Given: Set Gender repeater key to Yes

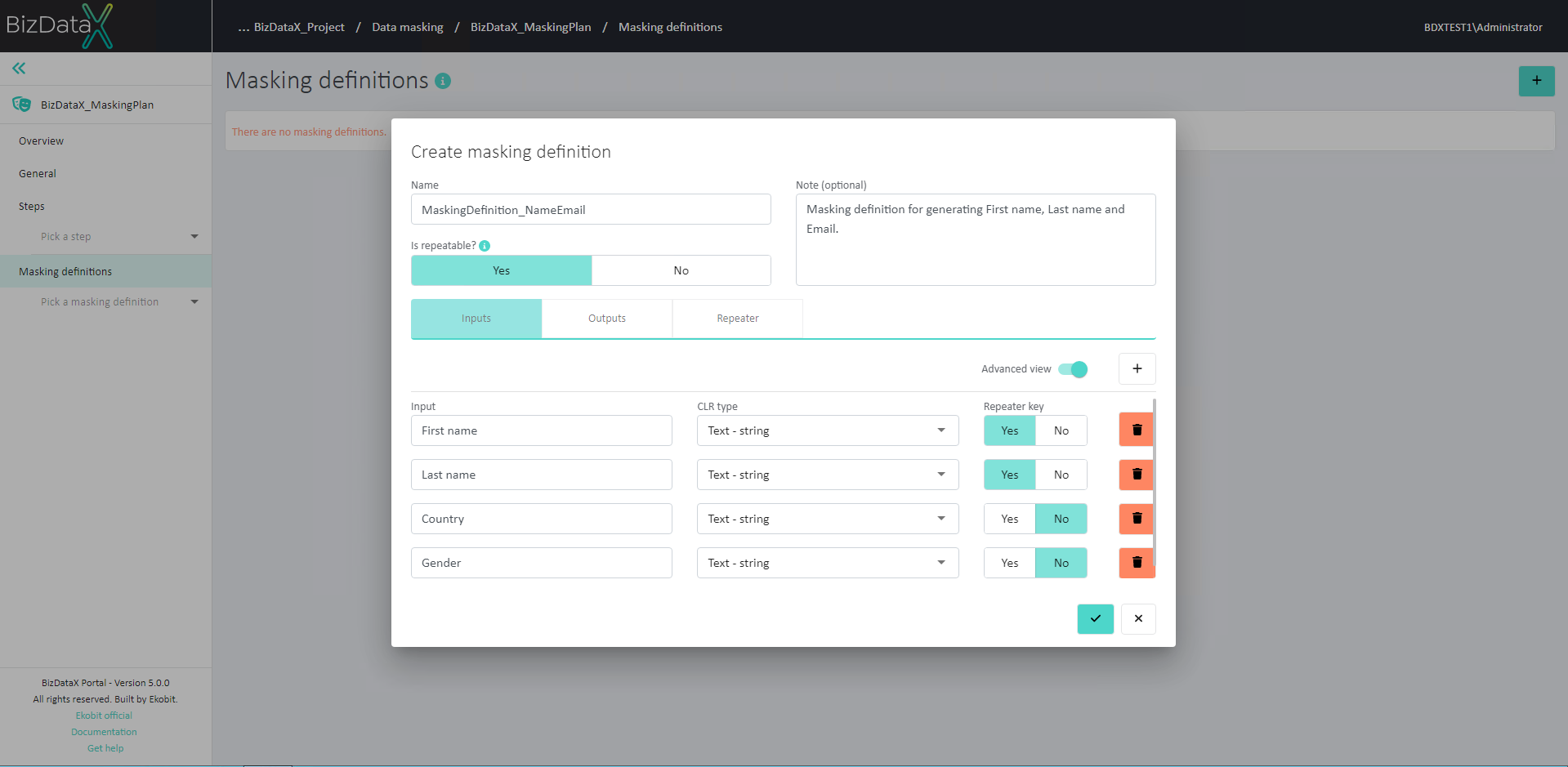Looking at the screenshot, I should point(1010,563).
